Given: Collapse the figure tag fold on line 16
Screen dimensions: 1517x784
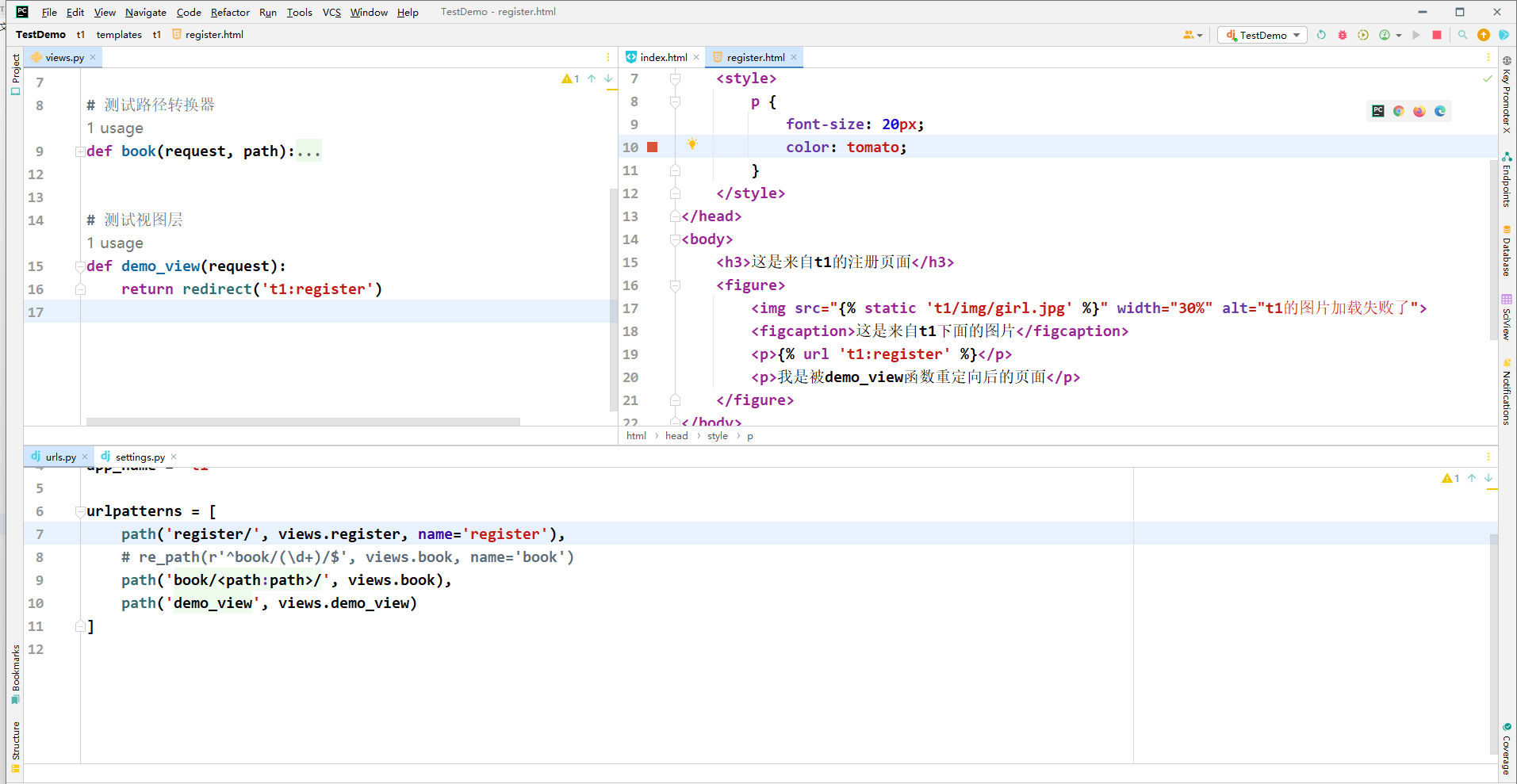Looking at the screenshot, I should 675,285.
